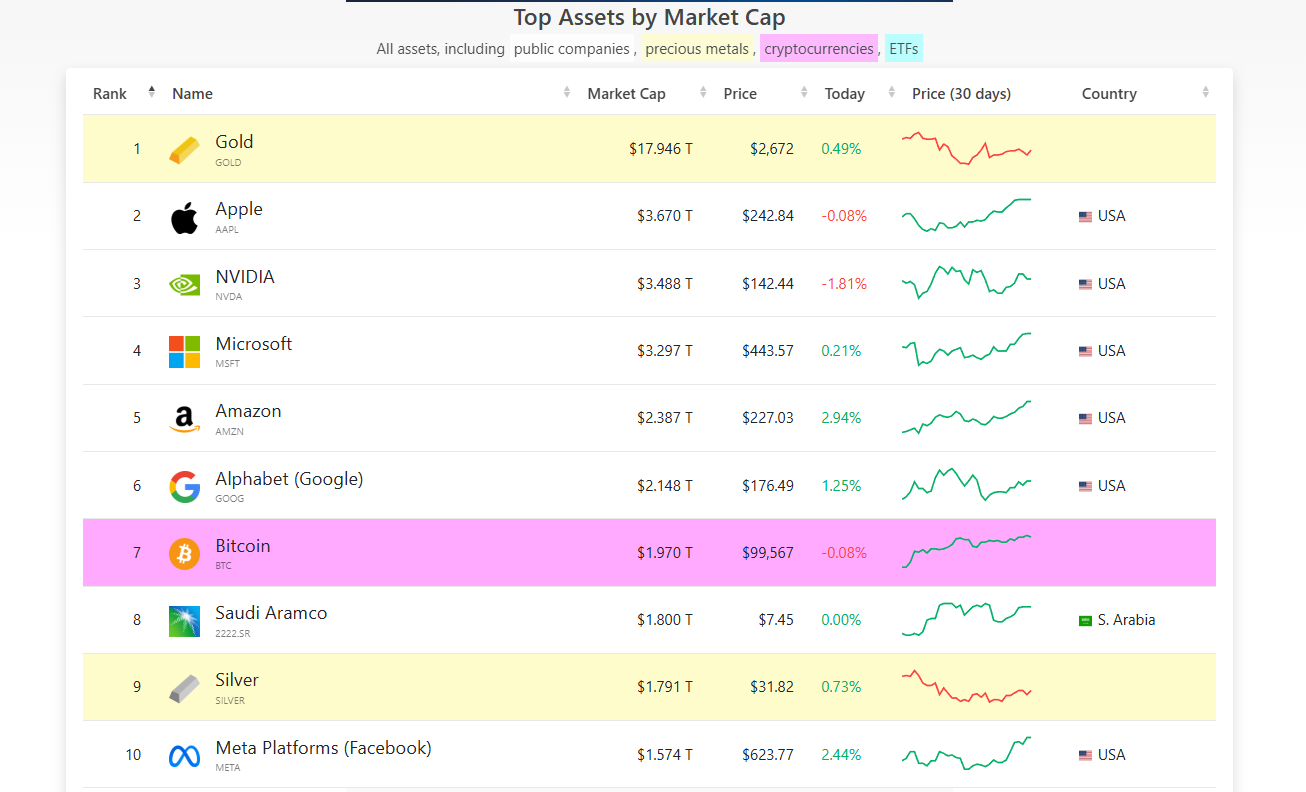This screenshot has width=1306, height=792.
Task: Filter by public companies tag
Action: tap(572, 48)
